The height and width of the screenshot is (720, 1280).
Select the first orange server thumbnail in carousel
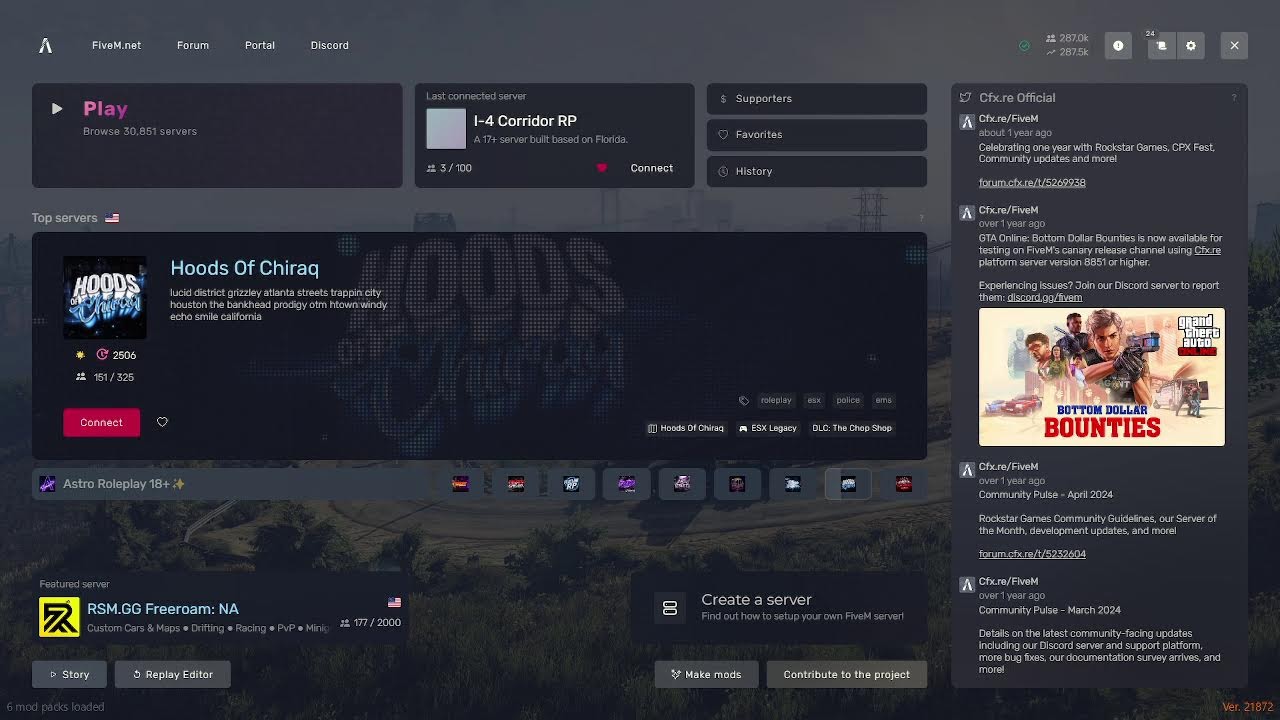click(460, 484)
